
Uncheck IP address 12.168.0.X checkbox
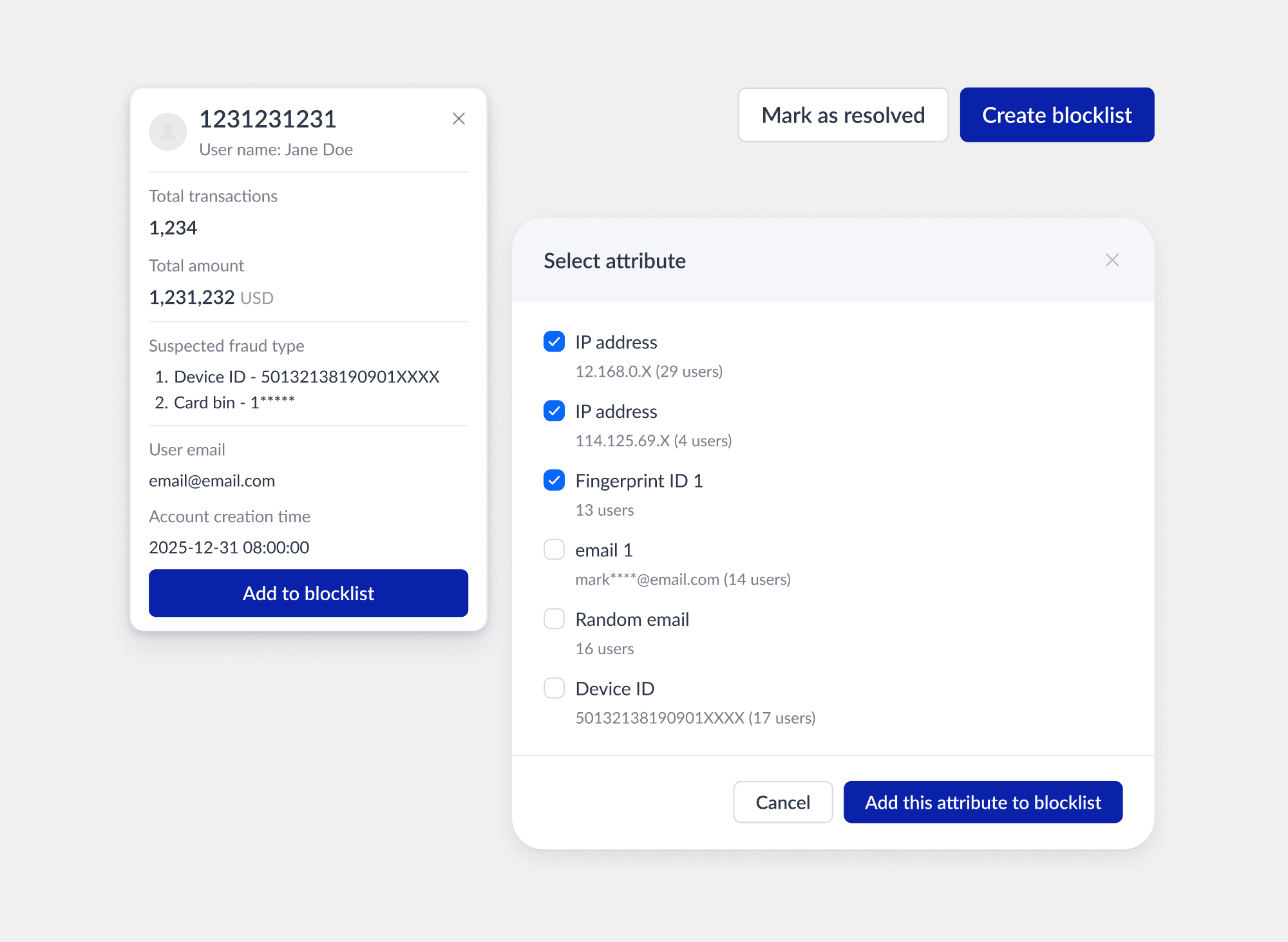click(x=554, y=342)
